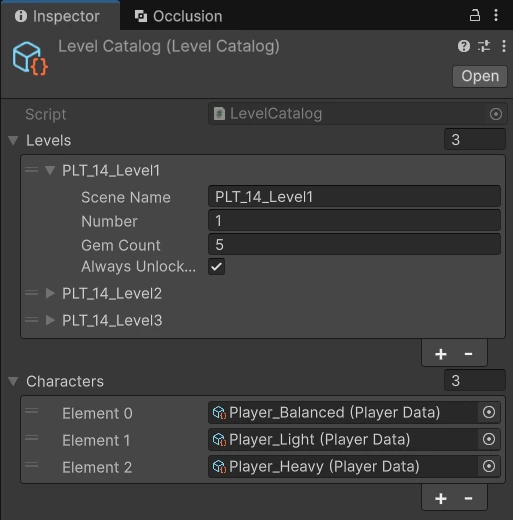This screenshot has width=513, height=520.
Task: Edit the Characters array size field
Action: [x=475, y=380]
